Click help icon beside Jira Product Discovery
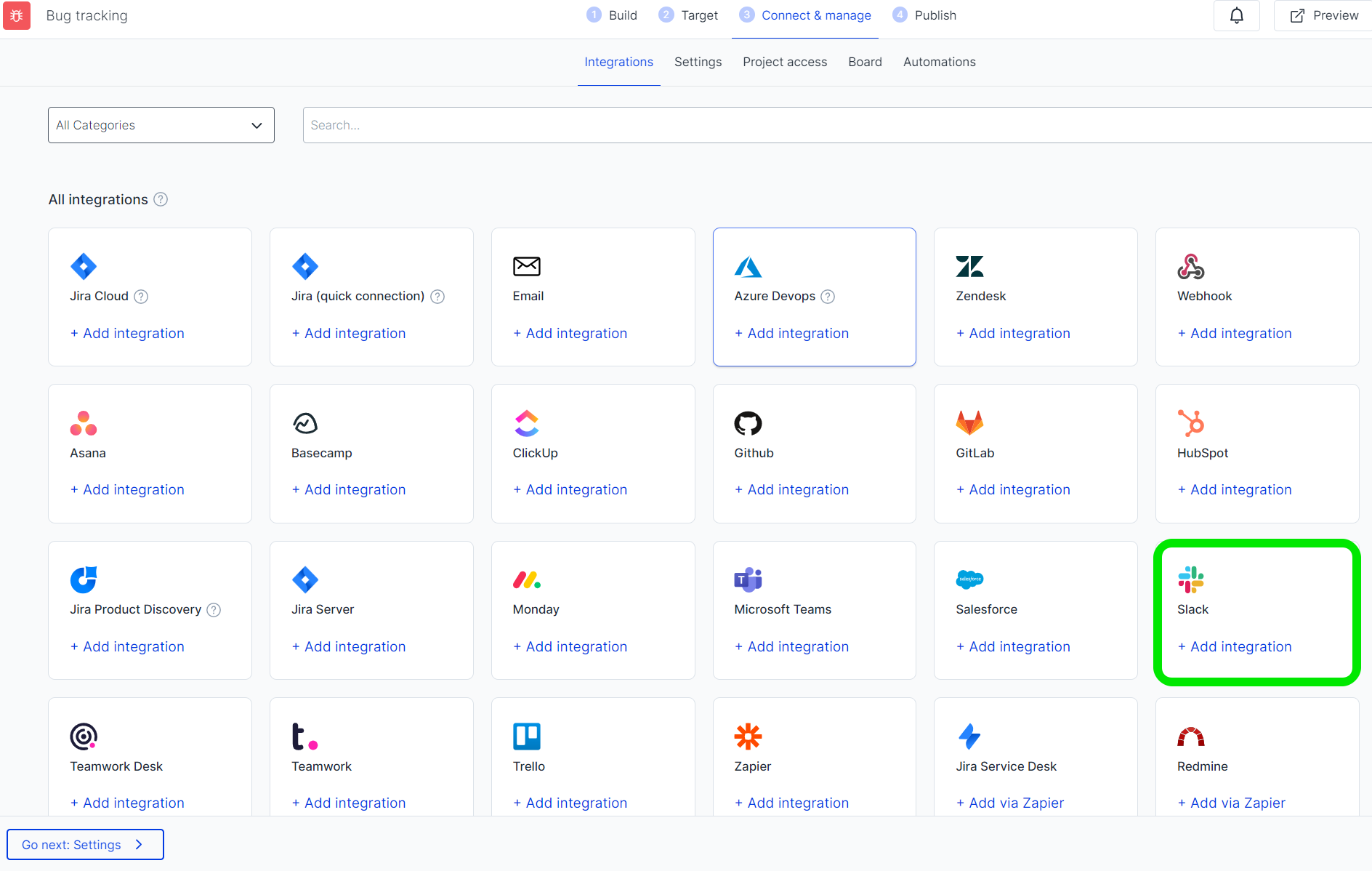The width and height of the screenshot is (1372, 871). pos(214,610)
